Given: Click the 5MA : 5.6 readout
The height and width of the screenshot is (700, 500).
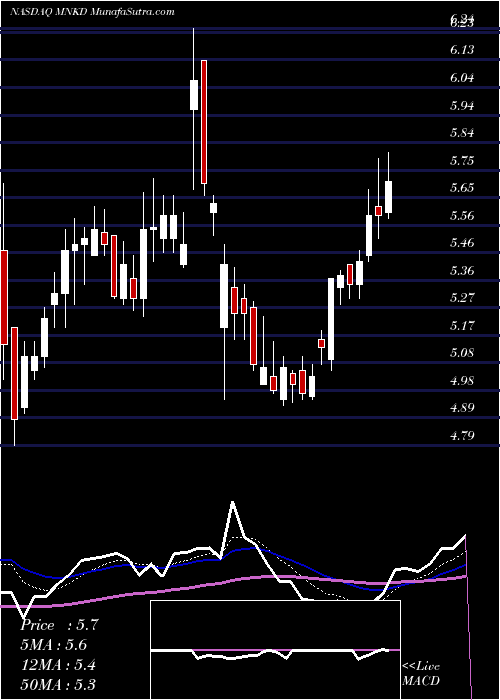Looking at the screenshot, I should coord(54,645).
